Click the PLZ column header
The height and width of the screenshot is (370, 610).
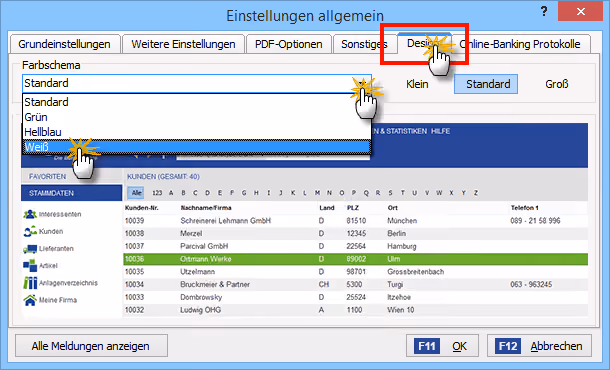click(353, 208)
